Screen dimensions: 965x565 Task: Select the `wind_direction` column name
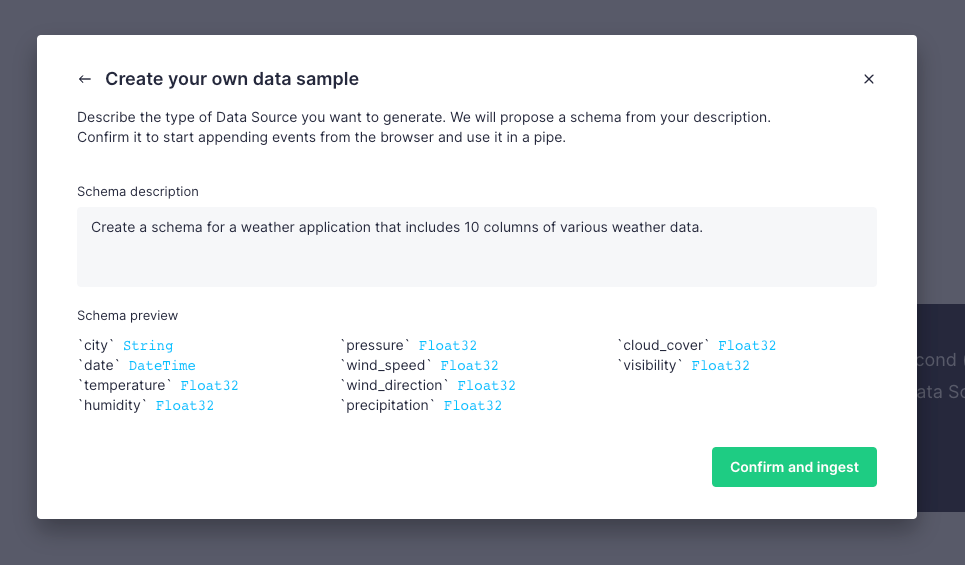(x=395, y=385)
